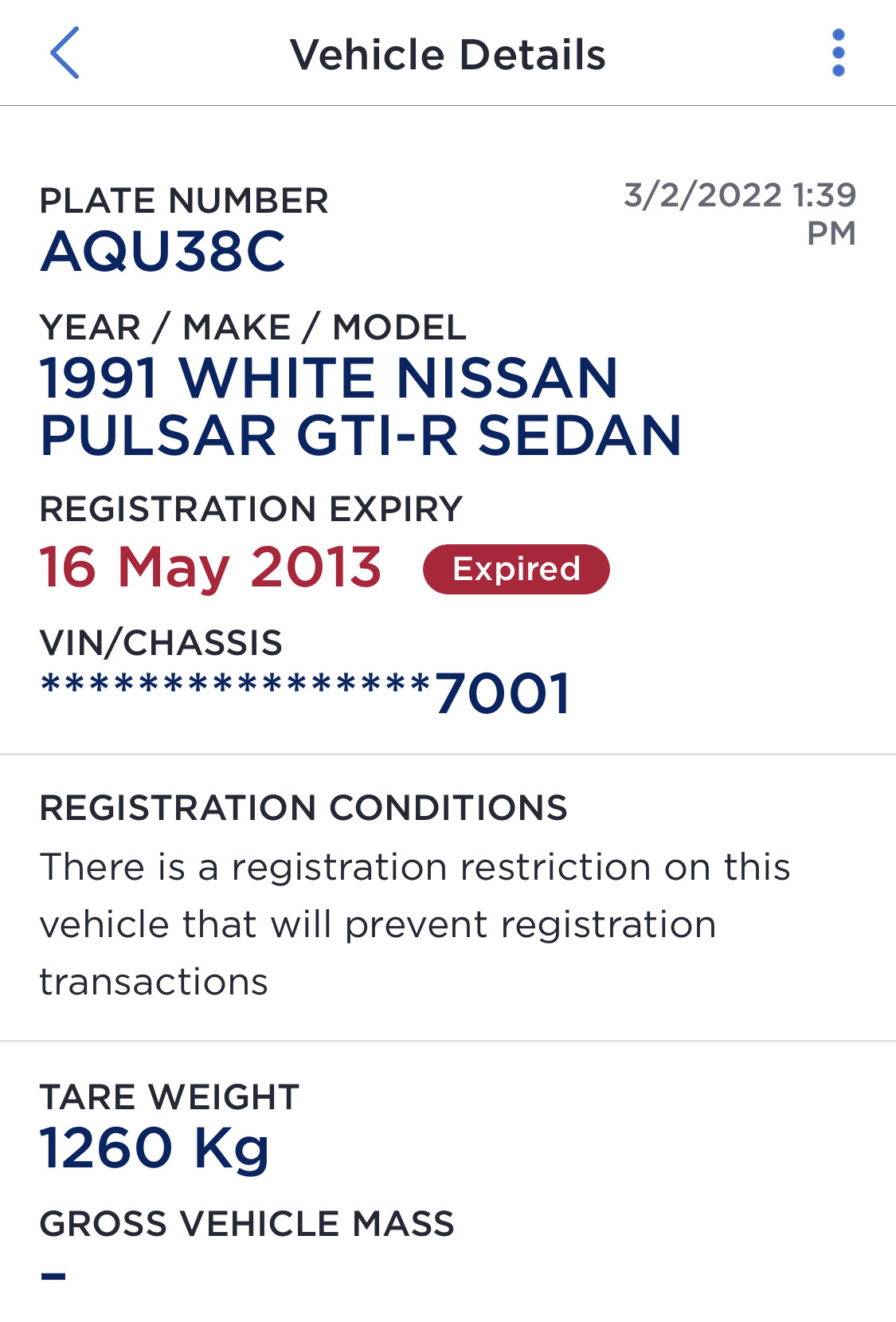This screenshot has width=896, height=1322.
Task: Select the 1260 Kg tare weight value
Action: [155, 1148]
